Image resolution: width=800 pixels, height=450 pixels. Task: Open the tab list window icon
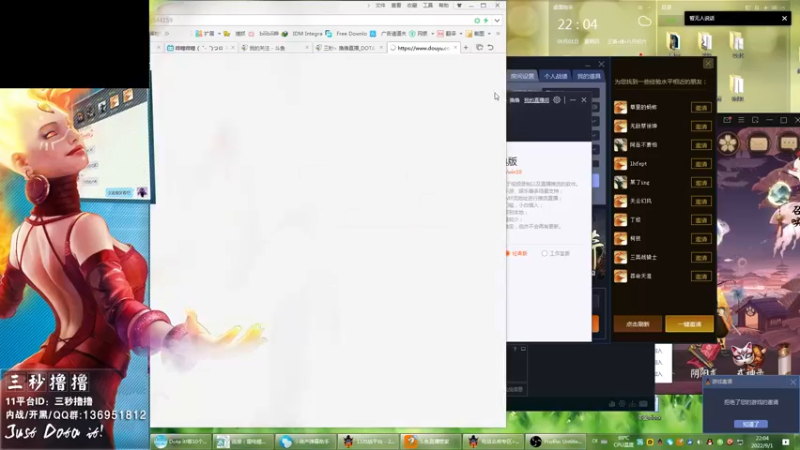[x=479, y=47]
